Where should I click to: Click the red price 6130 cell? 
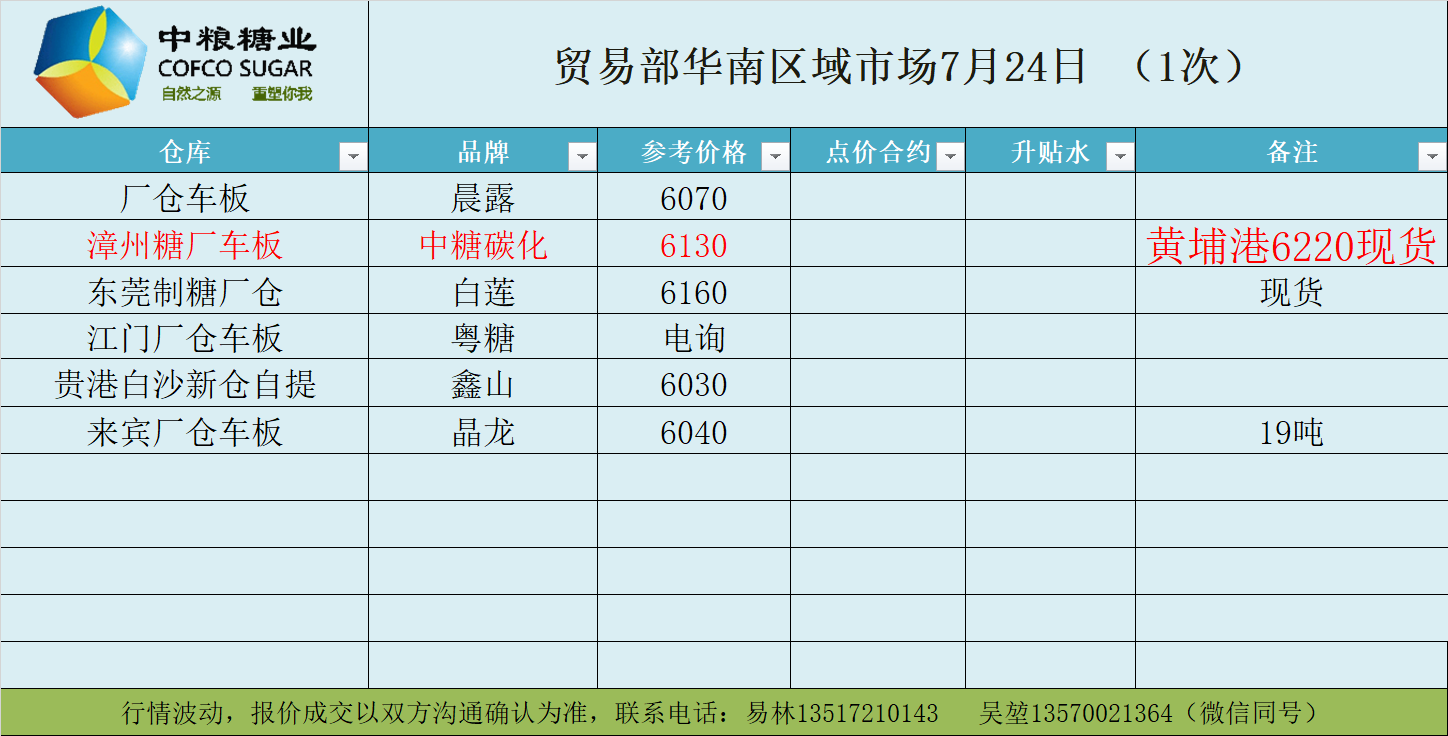coord(694,245)
